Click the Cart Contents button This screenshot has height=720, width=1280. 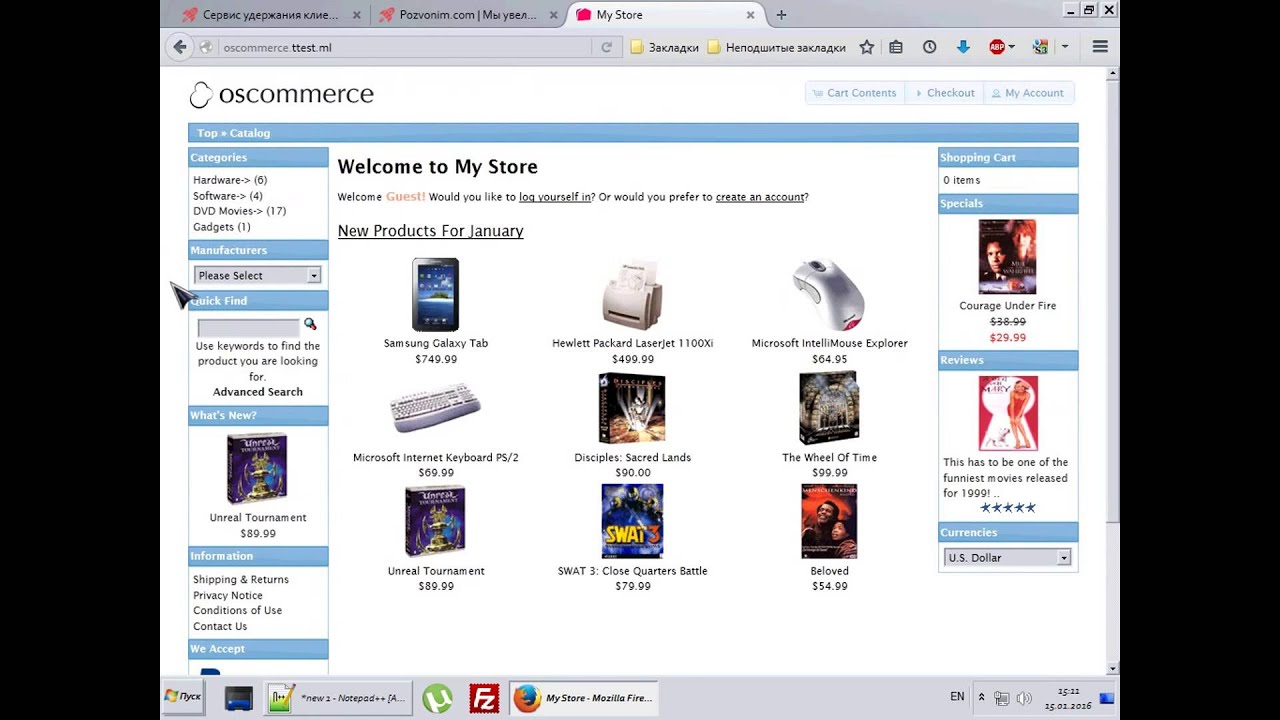click(x=854, y=93)
